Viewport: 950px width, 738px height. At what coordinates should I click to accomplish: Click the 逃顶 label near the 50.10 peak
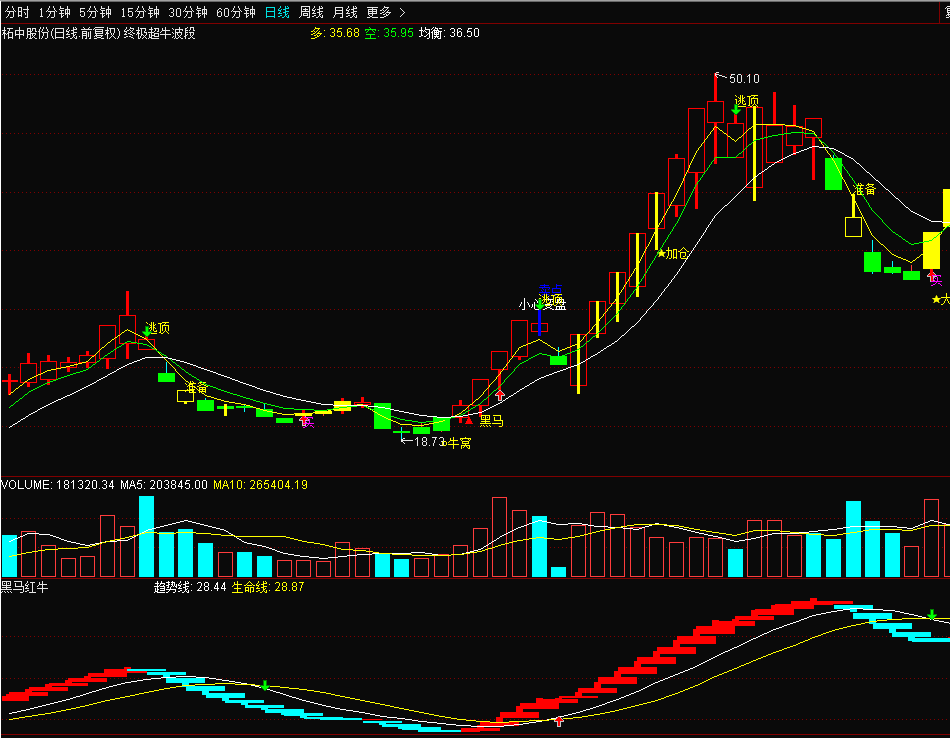click(746, 101)
